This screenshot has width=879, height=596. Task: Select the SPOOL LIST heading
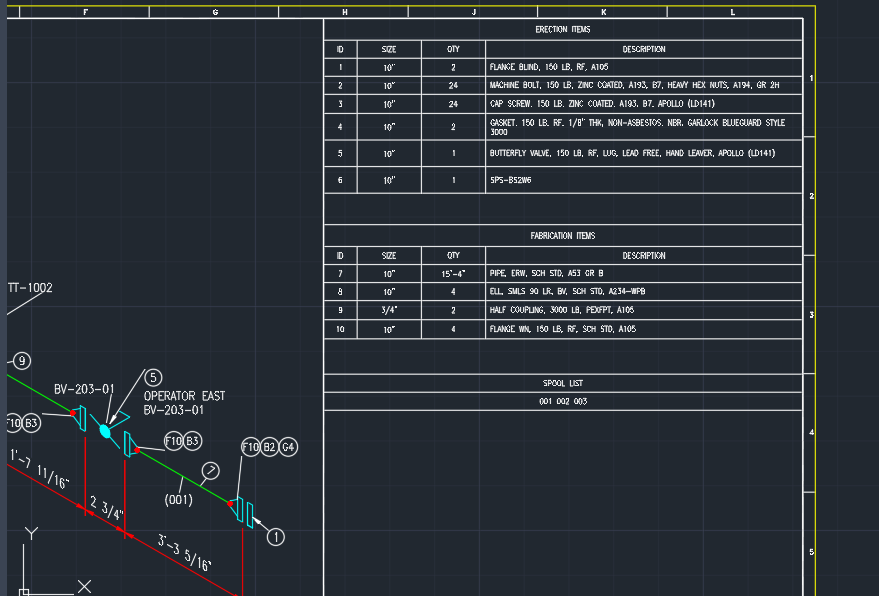pyautogui.click(x=562, y=383)
